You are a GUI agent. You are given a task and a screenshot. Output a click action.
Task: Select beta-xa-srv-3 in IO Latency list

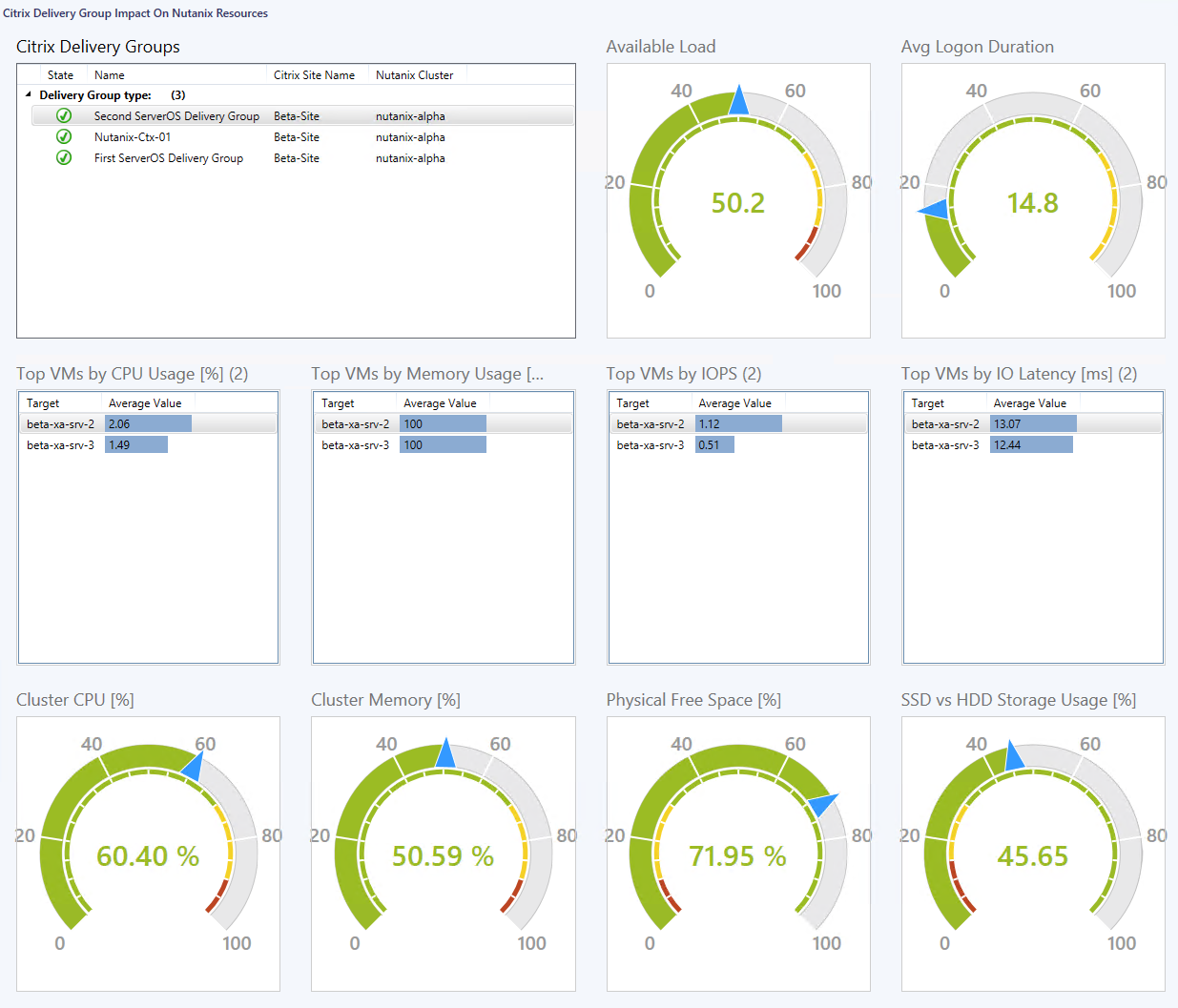(x=945, y=445)
